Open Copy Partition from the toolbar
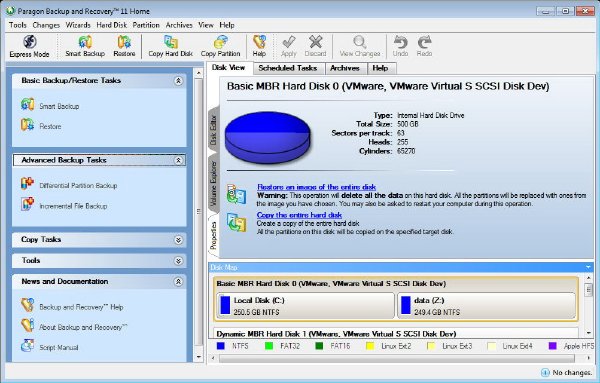The image size is (600, 383). click(x=221, y=46)
